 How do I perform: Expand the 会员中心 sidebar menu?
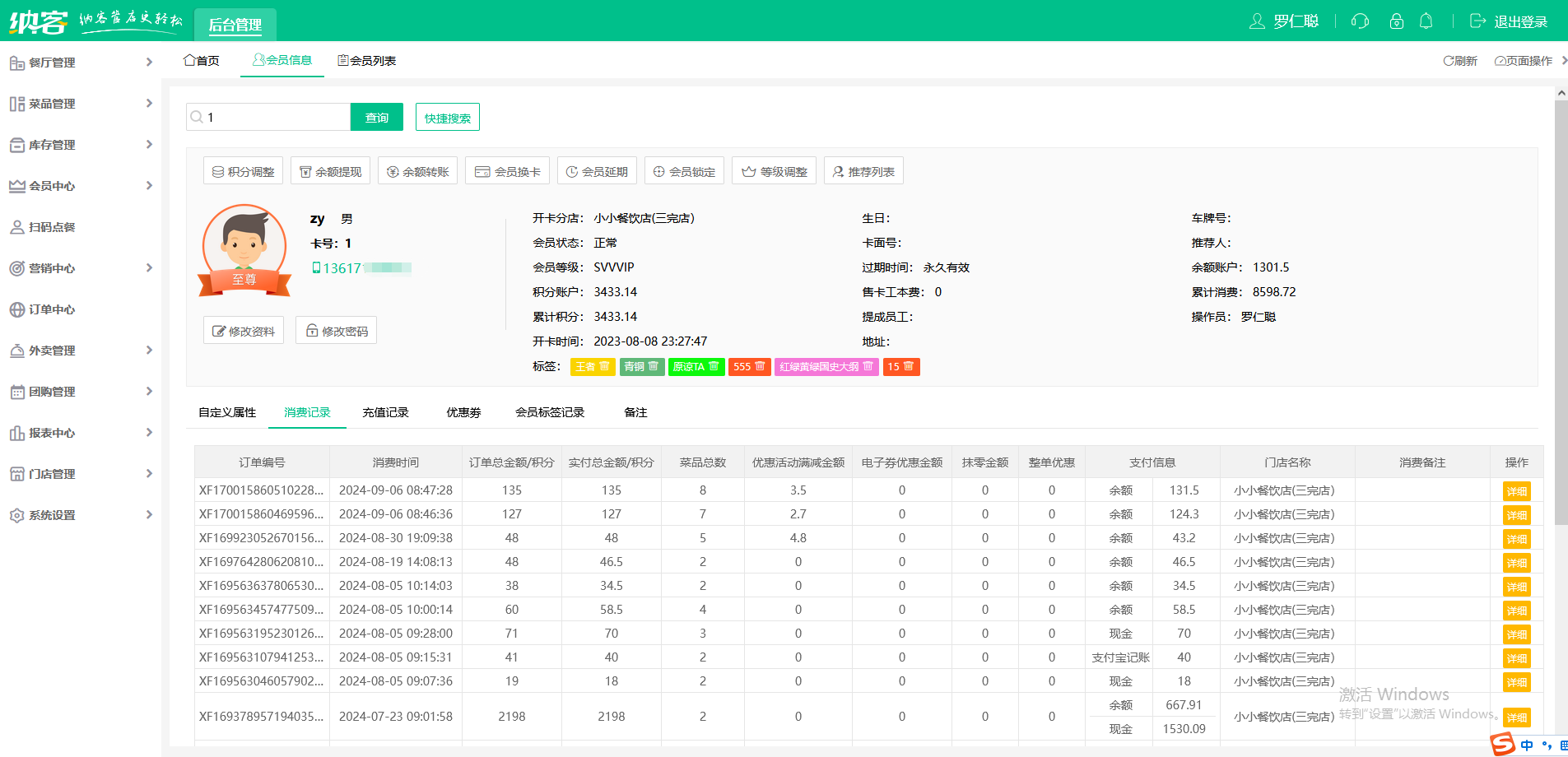[80, 186]
